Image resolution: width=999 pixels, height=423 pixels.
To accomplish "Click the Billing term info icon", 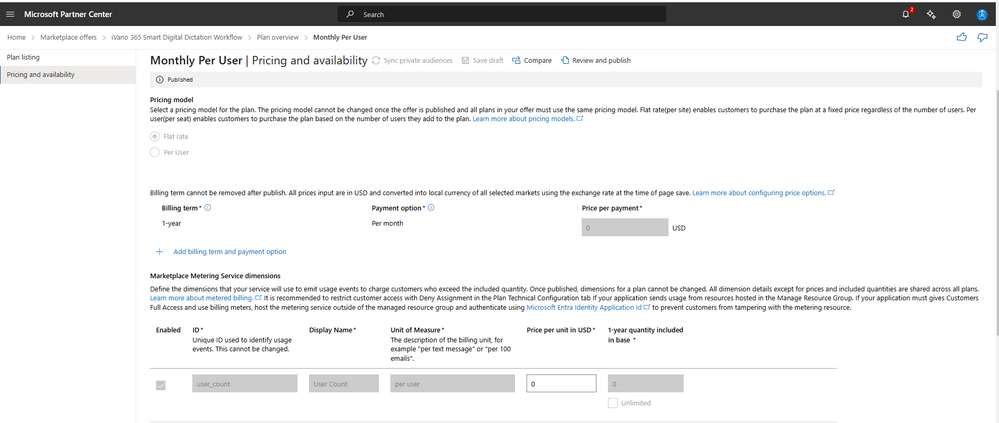I will pyautogui.click(x=208, y=208).
